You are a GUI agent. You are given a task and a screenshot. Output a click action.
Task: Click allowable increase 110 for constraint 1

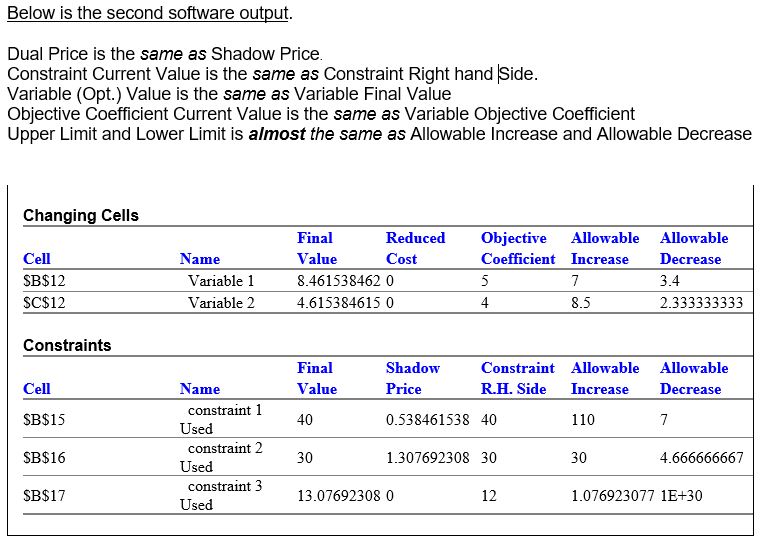[x=583, y=420]
